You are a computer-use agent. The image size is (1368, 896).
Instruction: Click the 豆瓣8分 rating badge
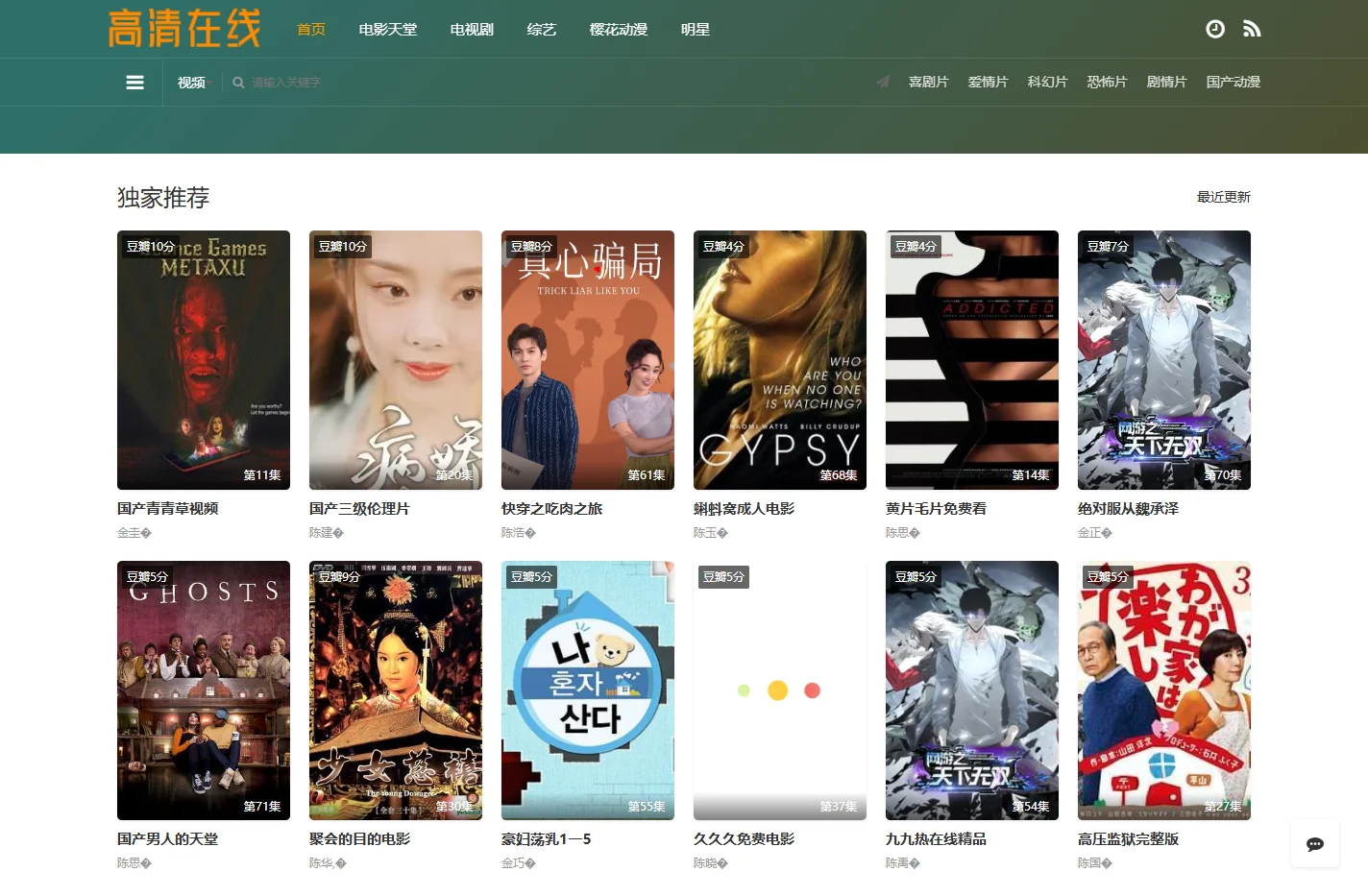point(531,247)
